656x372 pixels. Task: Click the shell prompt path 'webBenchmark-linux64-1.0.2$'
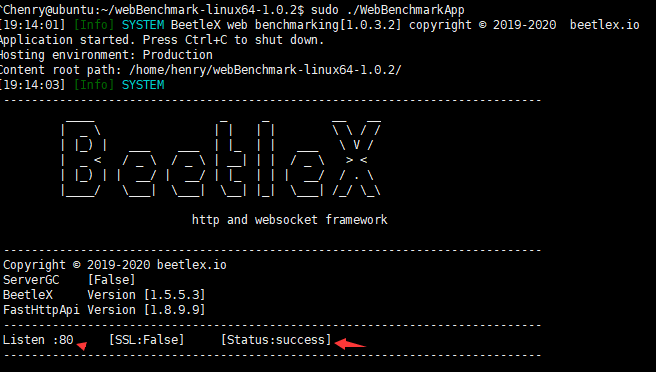(x=210, y=10)
